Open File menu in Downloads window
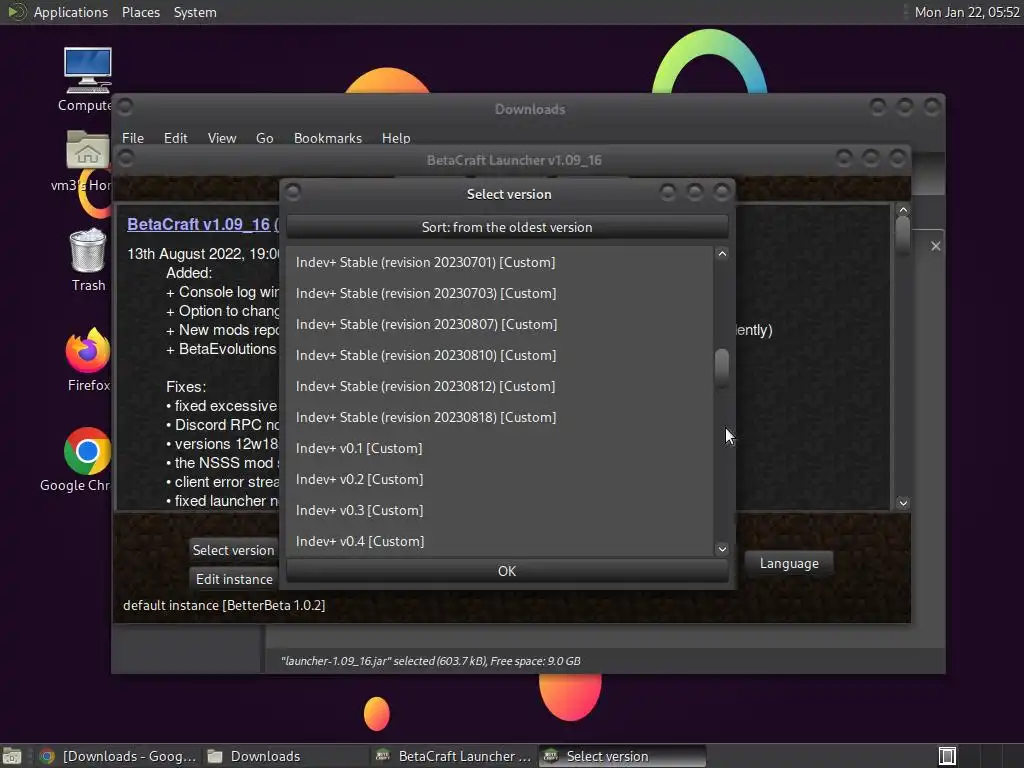 click(133, 138)
